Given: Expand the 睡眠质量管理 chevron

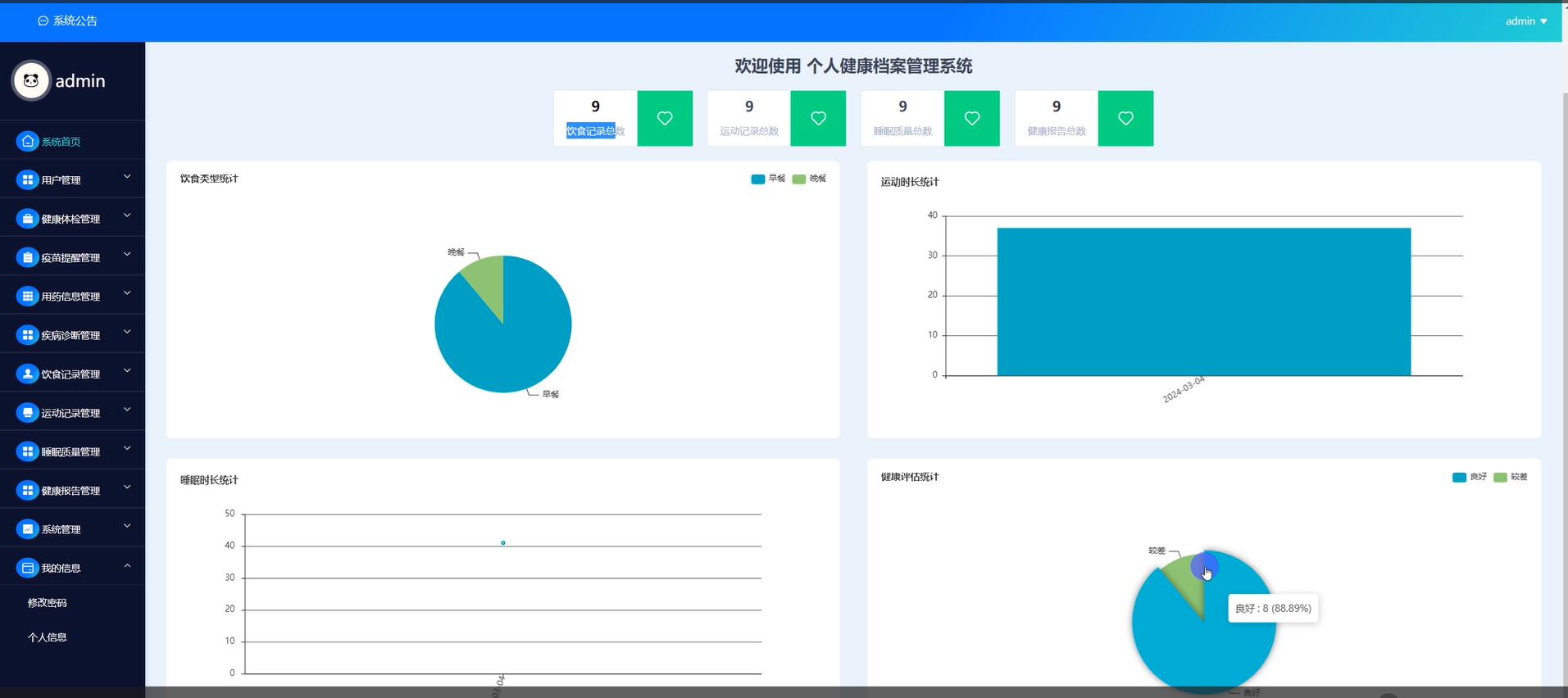Looking at the screenshot, I should pos(127,448).
